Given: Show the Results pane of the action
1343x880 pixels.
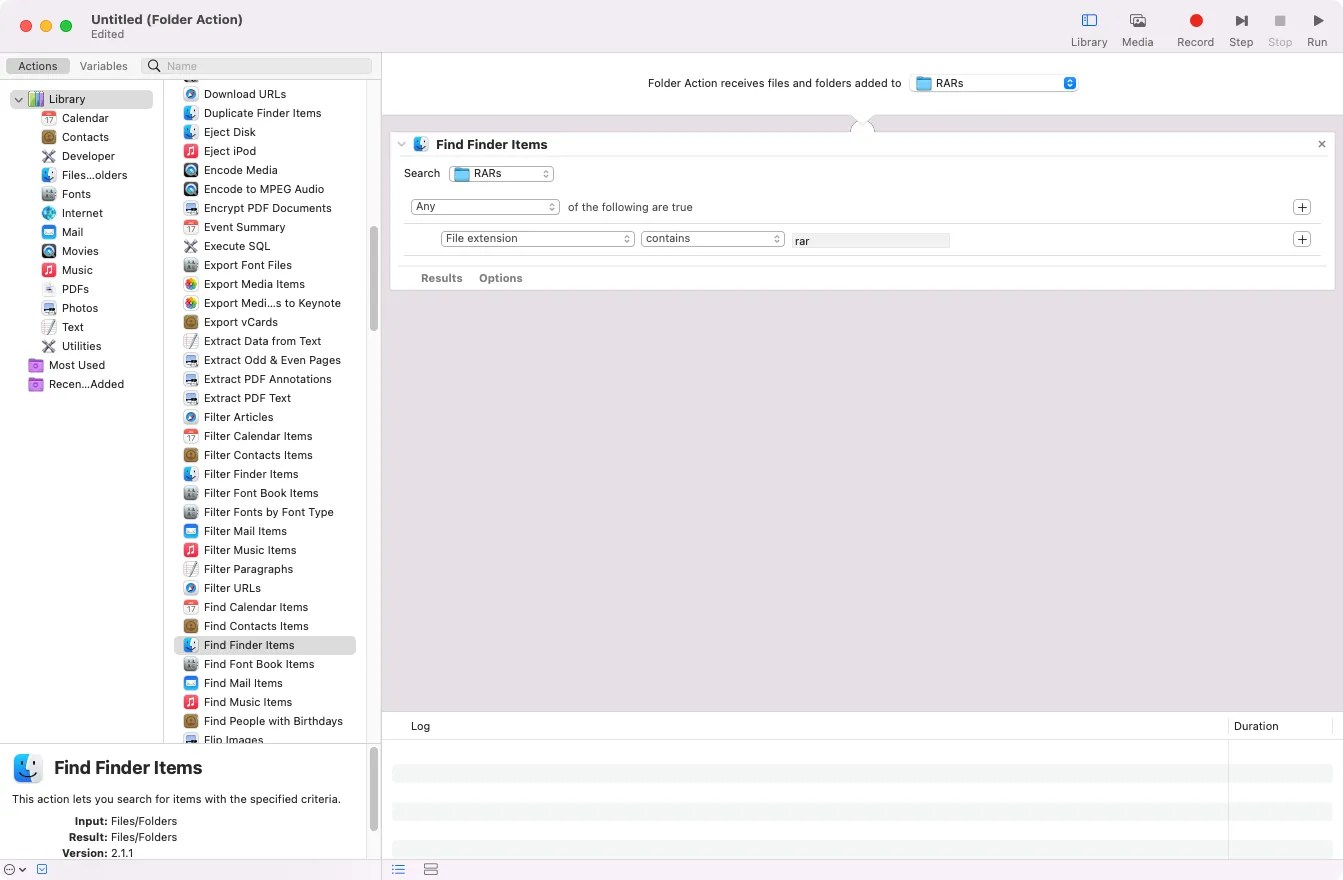Looking at the screenshot, I should coord(441,278).
